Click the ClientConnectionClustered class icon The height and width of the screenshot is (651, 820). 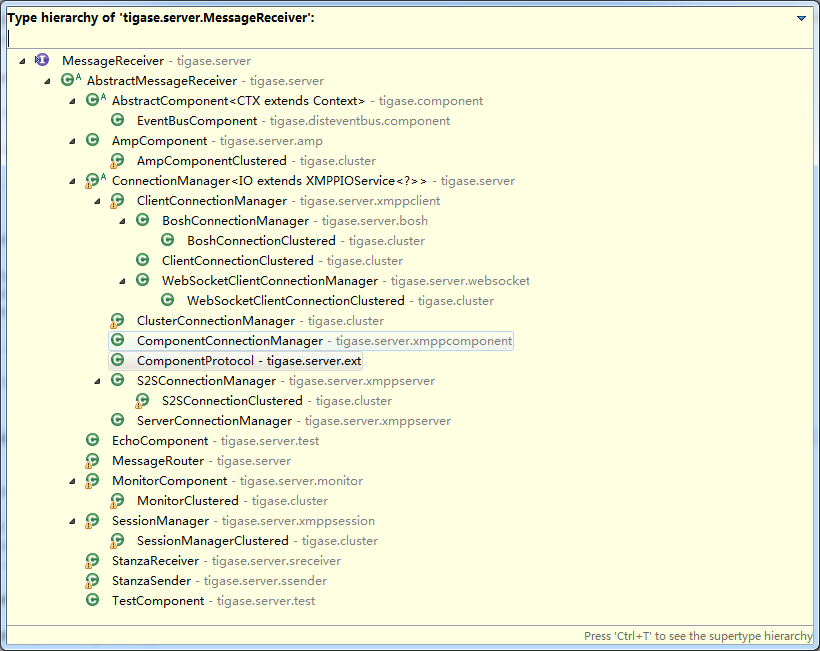click(x=143, y=260)
